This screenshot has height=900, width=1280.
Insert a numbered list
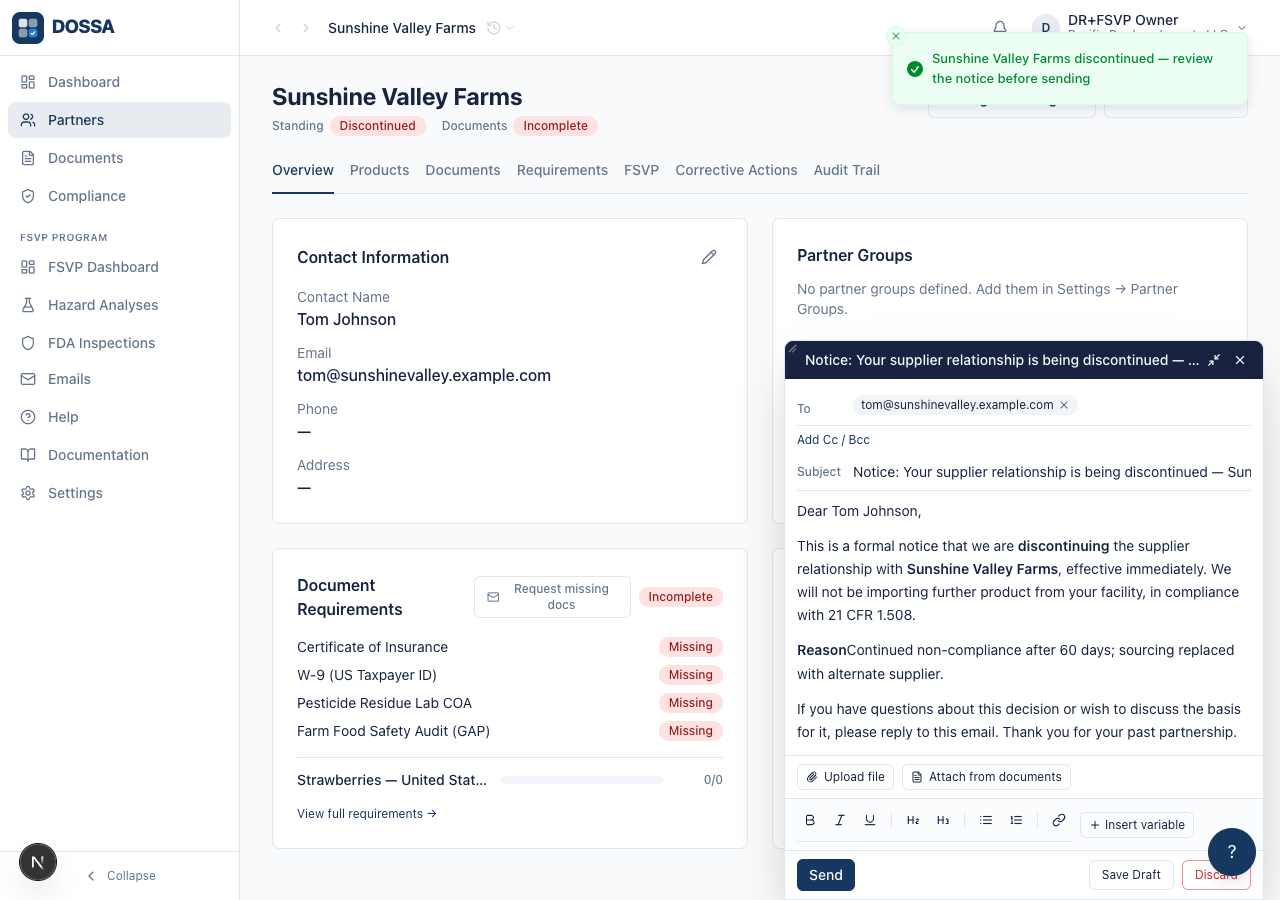click(x=1016, y=820)
